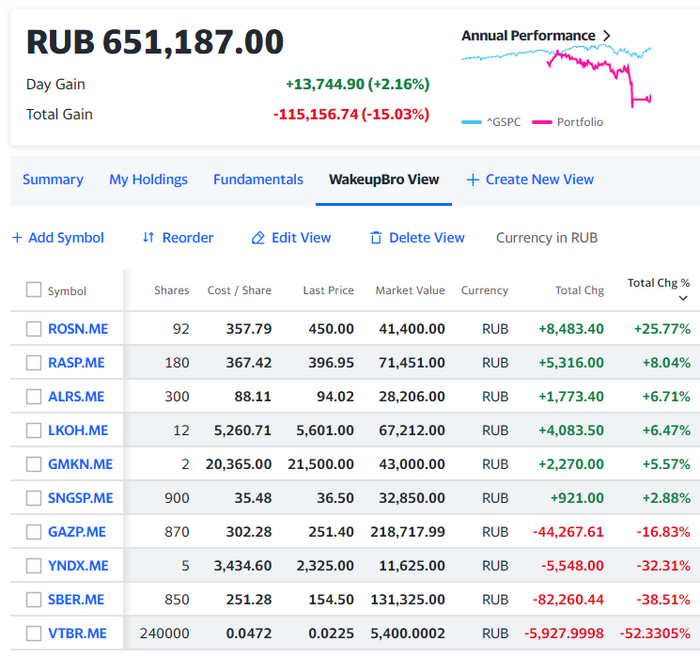This screenshot has height=657, width=700.
Task: Select the VTBR.ME row checkbox
Action: [34, 634]
